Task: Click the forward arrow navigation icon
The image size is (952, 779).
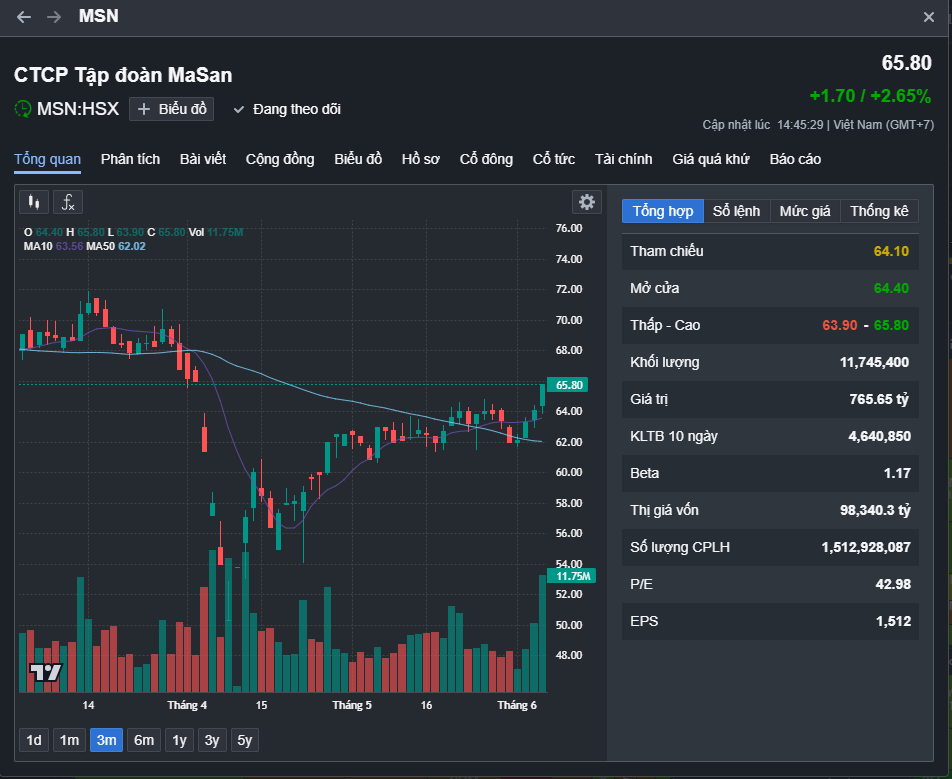Action: pyautogui.click(x=54, y=17)
